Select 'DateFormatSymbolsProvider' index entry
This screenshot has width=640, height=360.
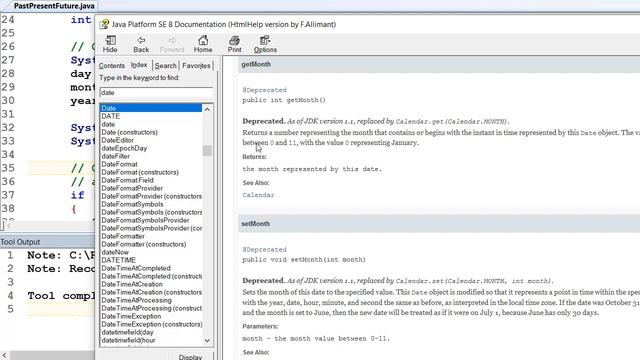point(145,220)
